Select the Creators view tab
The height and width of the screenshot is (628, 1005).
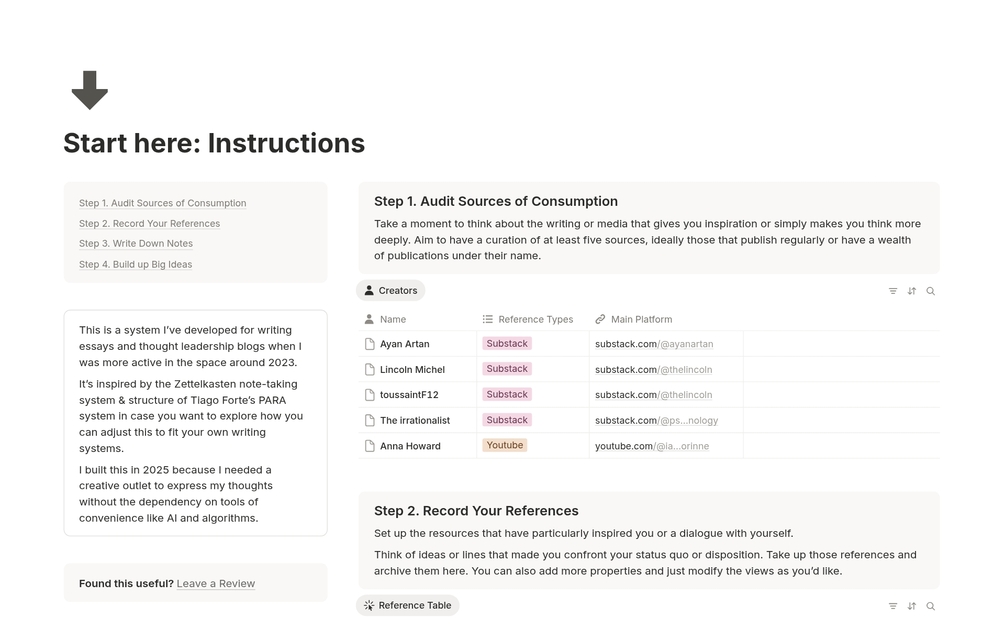coord(390,290)
